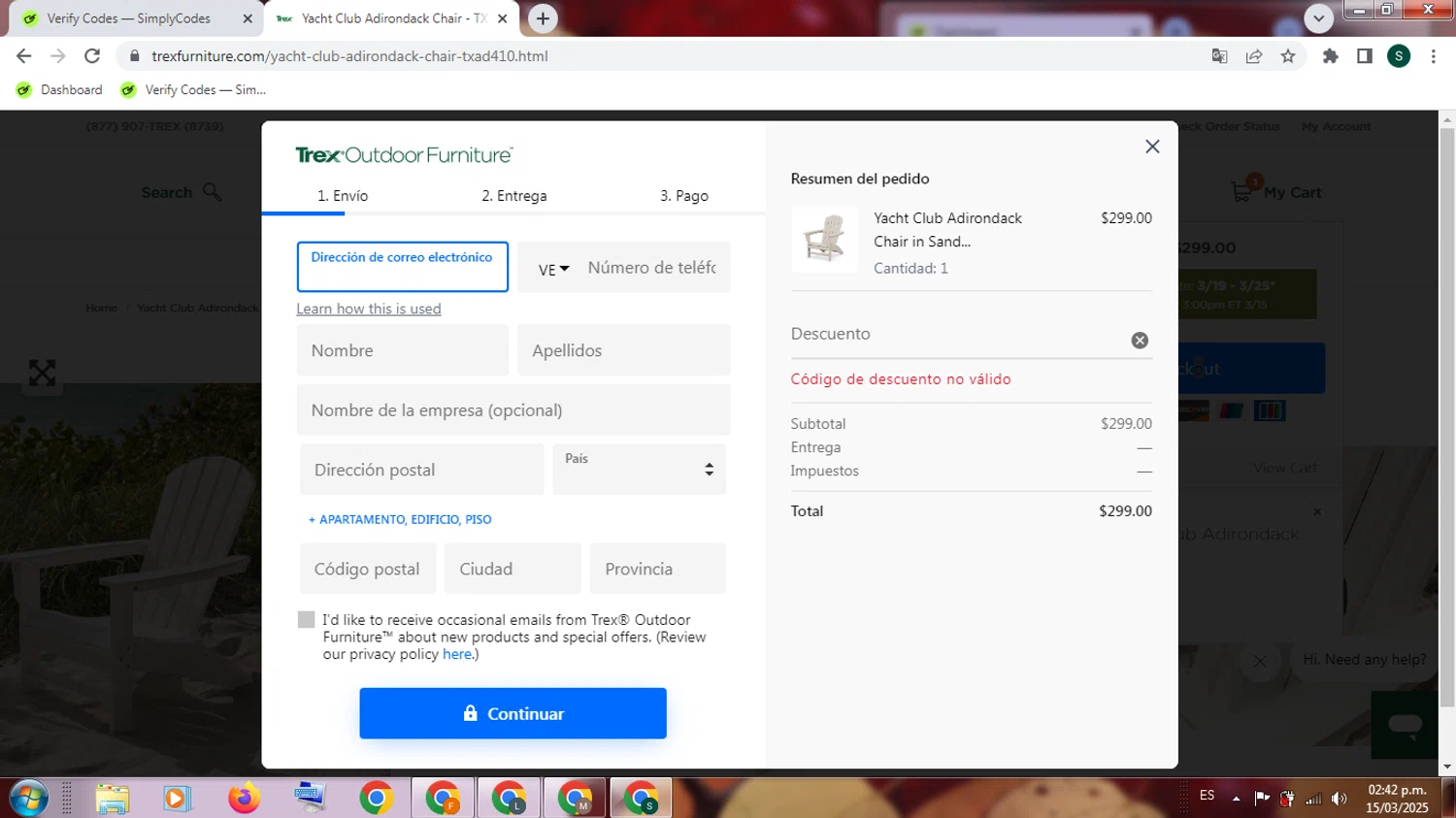Click the Ciudad city field
The width and height of the screenshot is (1456, 818).
[x=513, y=569]
